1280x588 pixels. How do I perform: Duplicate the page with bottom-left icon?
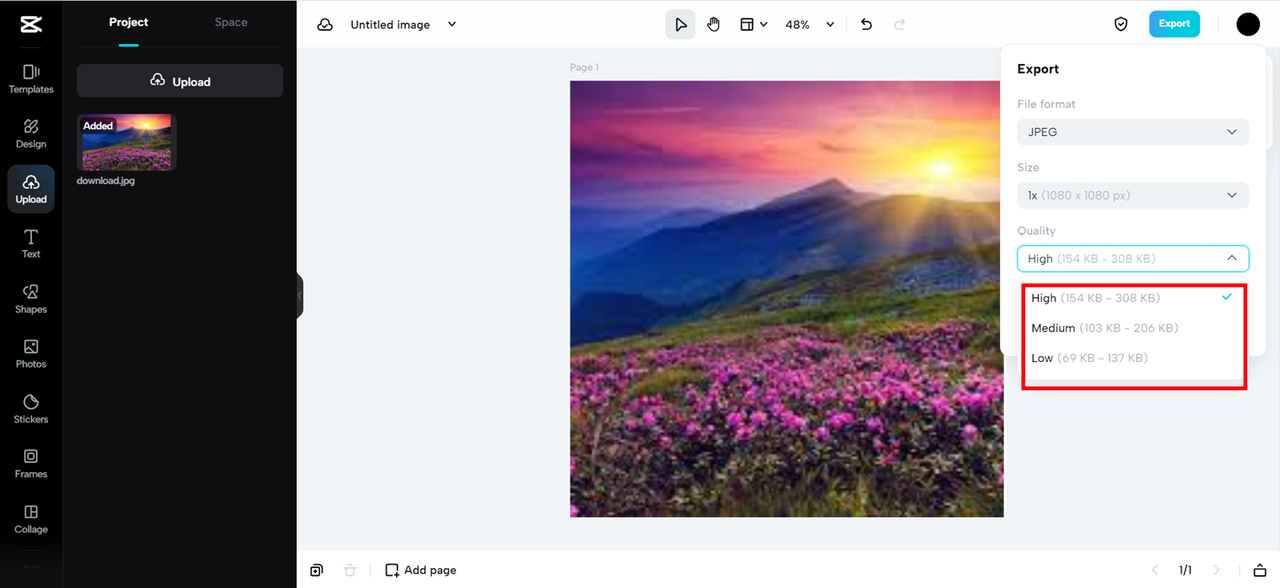coord(317,570)
